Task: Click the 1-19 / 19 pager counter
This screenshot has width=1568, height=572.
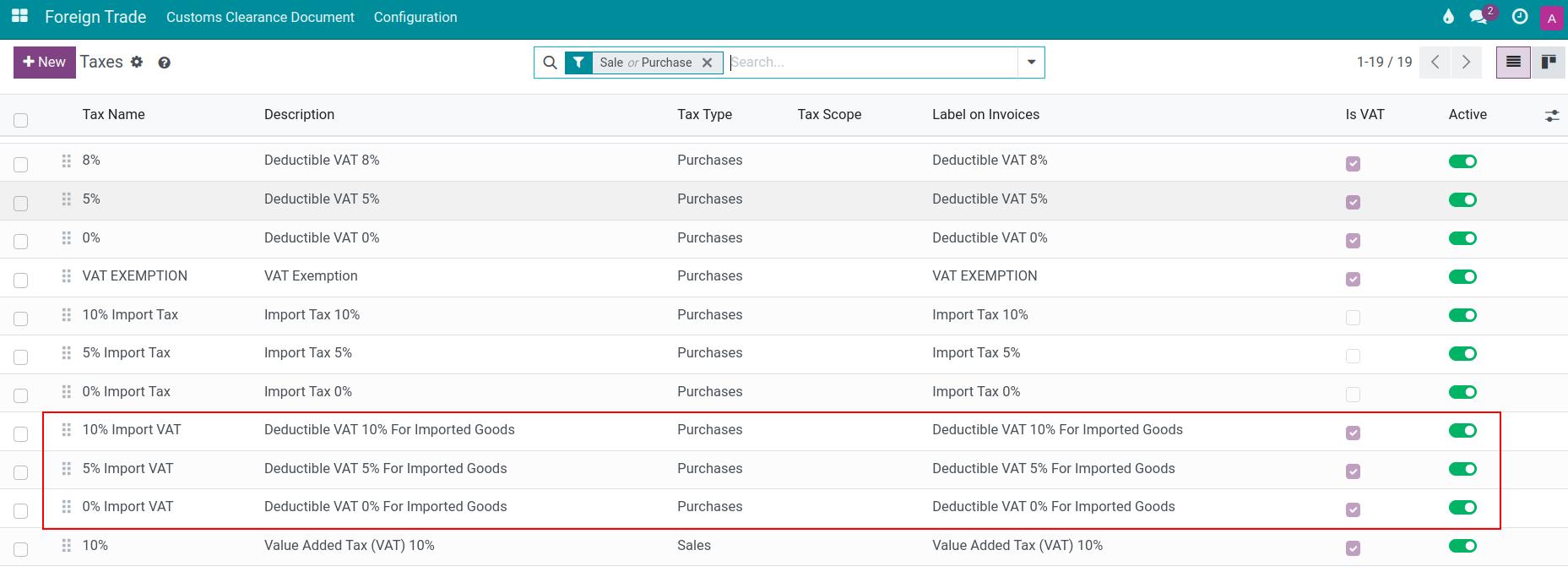Action: [1384, 63]
